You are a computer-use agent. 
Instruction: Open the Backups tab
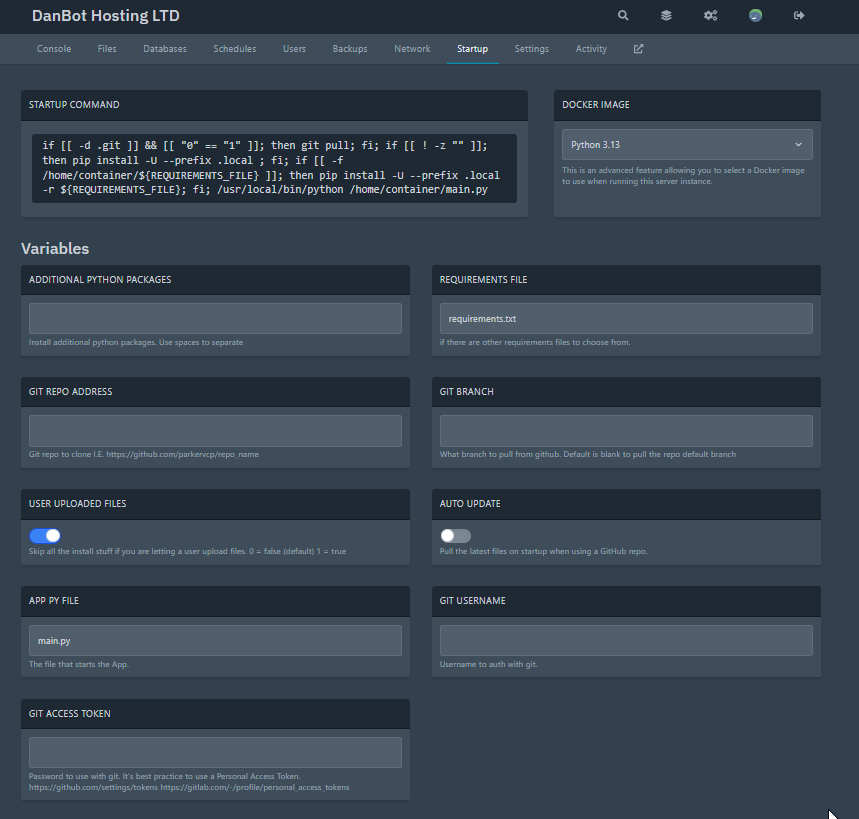tap(349, 48)
